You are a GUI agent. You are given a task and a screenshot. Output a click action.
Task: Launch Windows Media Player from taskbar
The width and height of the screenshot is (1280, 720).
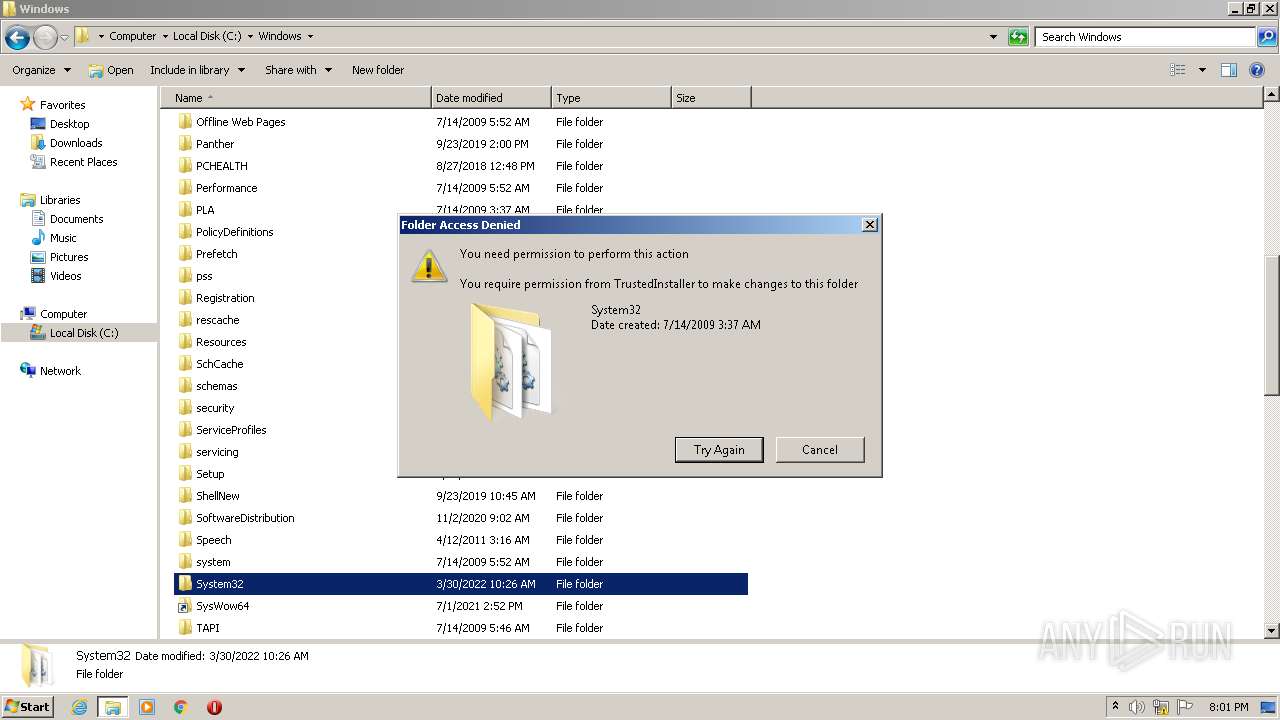147,707
